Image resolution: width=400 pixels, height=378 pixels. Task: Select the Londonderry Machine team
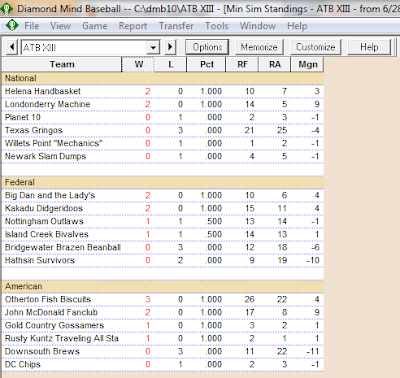tap(47, 104)
